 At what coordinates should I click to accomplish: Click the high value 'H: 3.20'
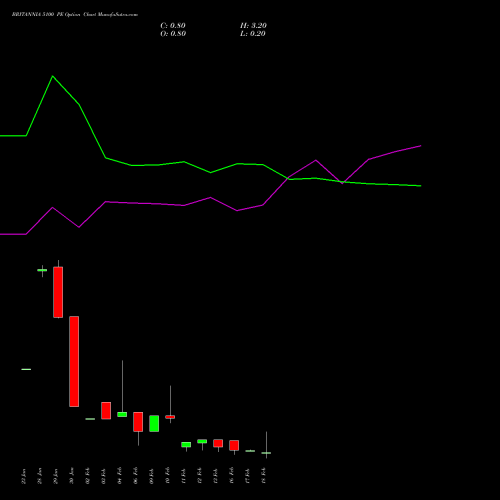coord(253,26)
